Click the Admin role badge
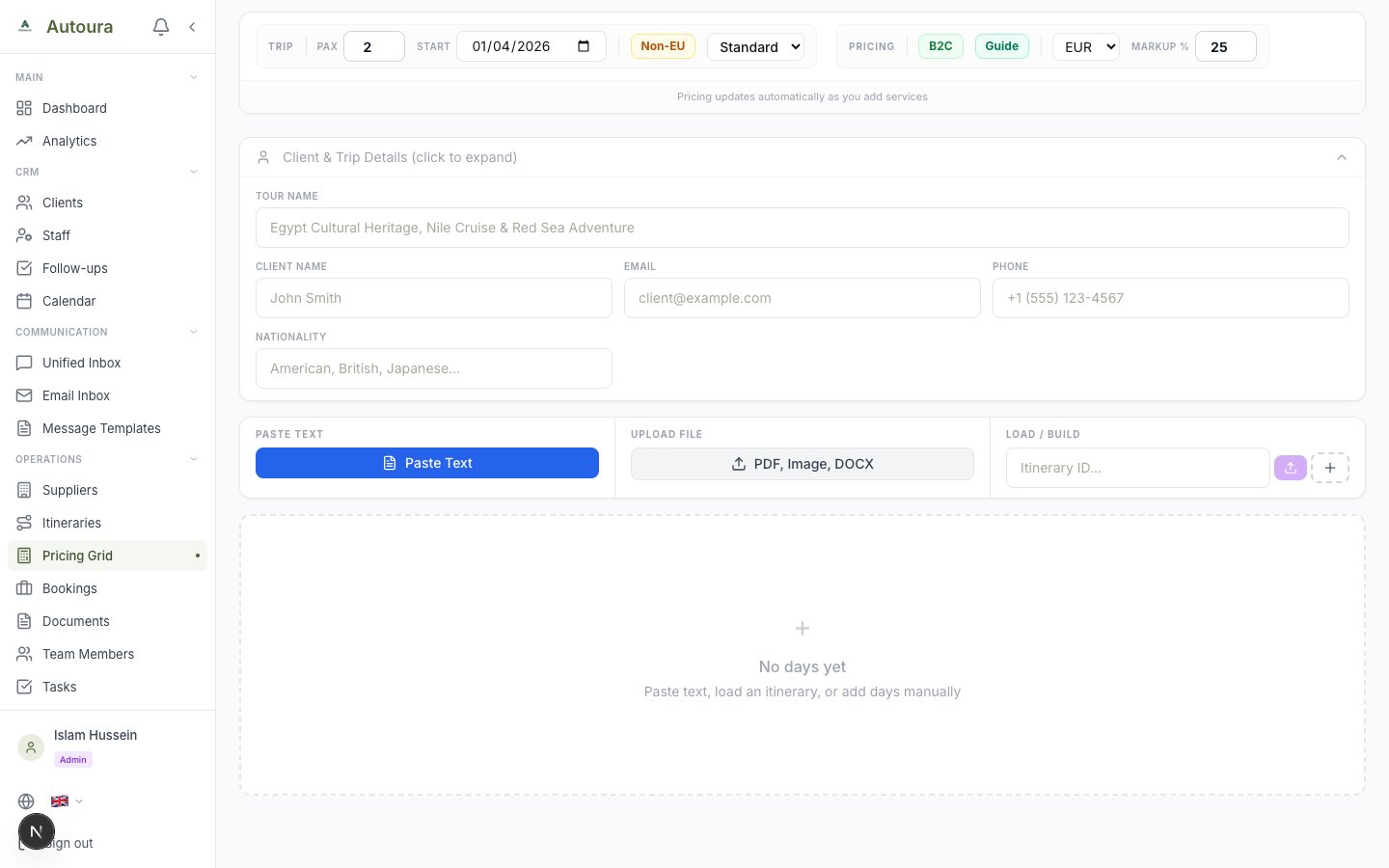 click(x=73, y=760)
